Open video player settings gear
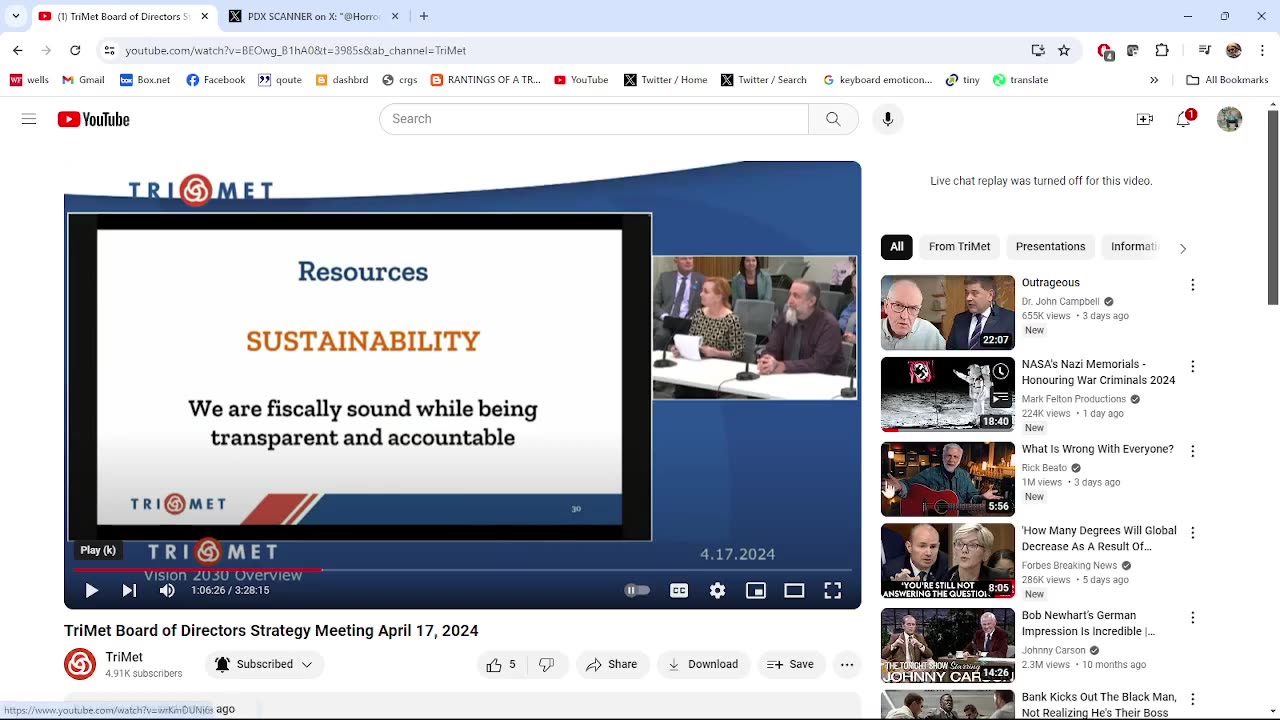Image resolution: width=1280 pixels, height=720 pixels. [717, 591]
